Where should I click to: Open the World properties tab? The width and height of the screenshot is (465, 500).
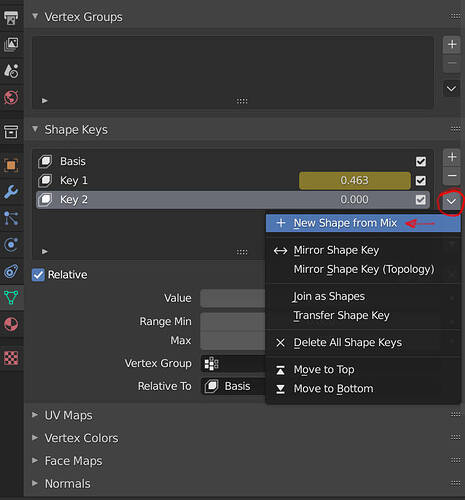[11, 97]
